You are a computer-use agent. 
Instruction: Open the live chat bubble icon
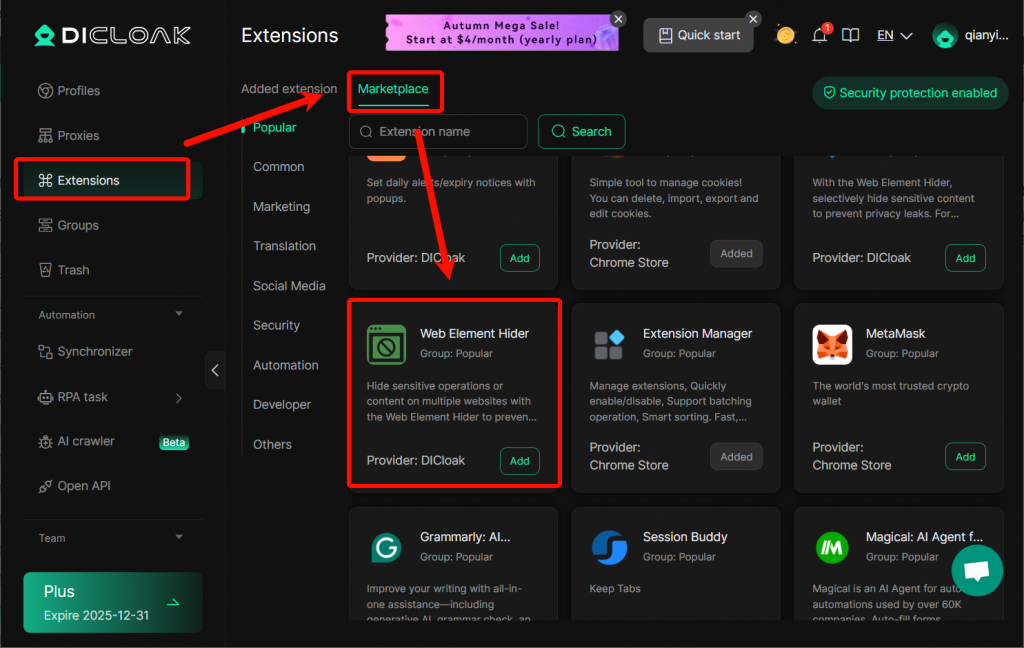click(x=977, y=570)
